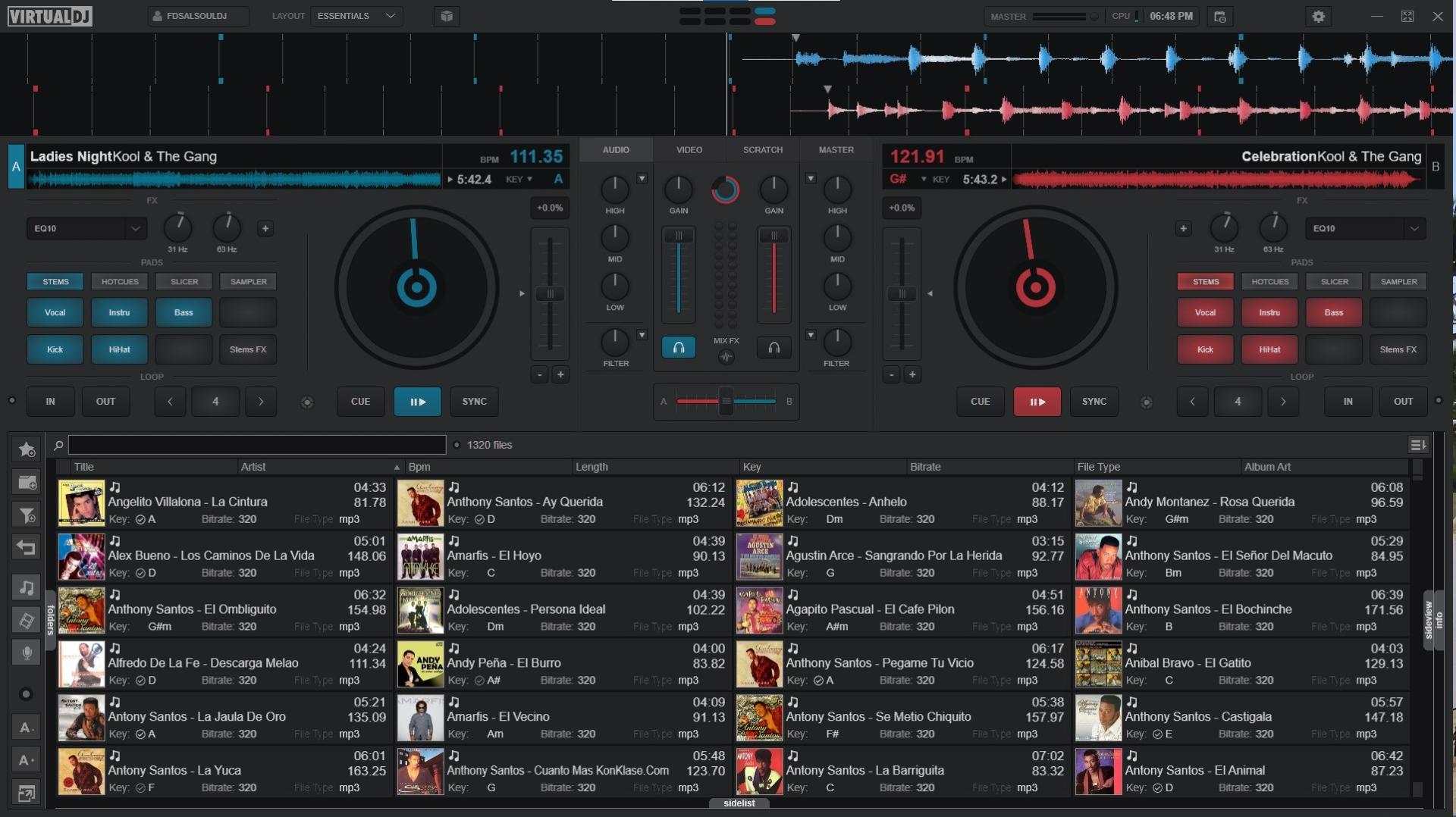1456x817 pixels.
Task: Expand right HIGH EQ dropdown arrow
Action: (x=811, y=179)
